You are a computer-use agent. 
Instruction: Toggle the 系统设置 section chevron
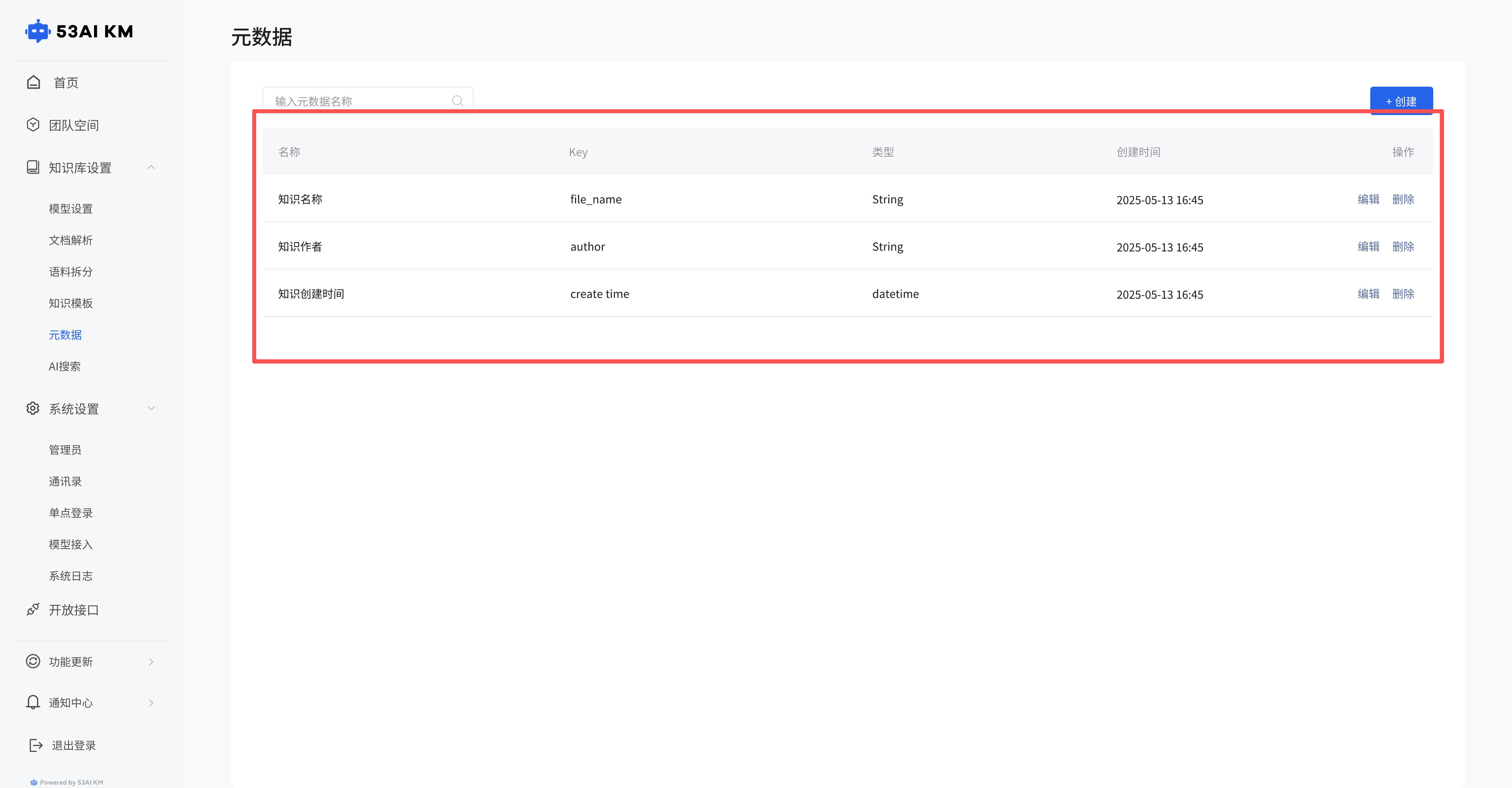tap(151, 408)
